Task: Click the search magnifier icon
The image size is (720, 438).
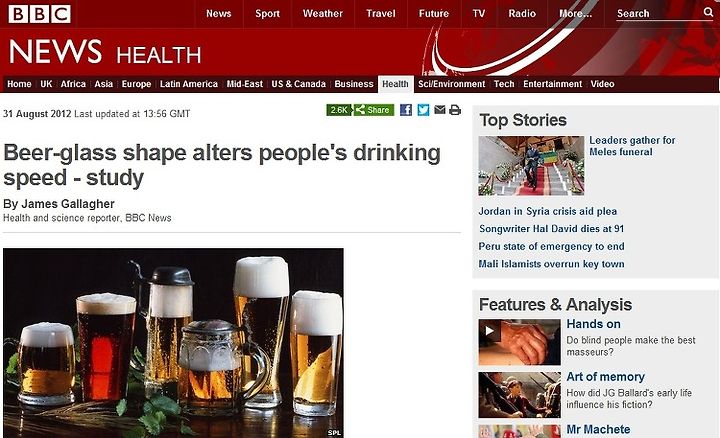Action: (x=708, y=12)
